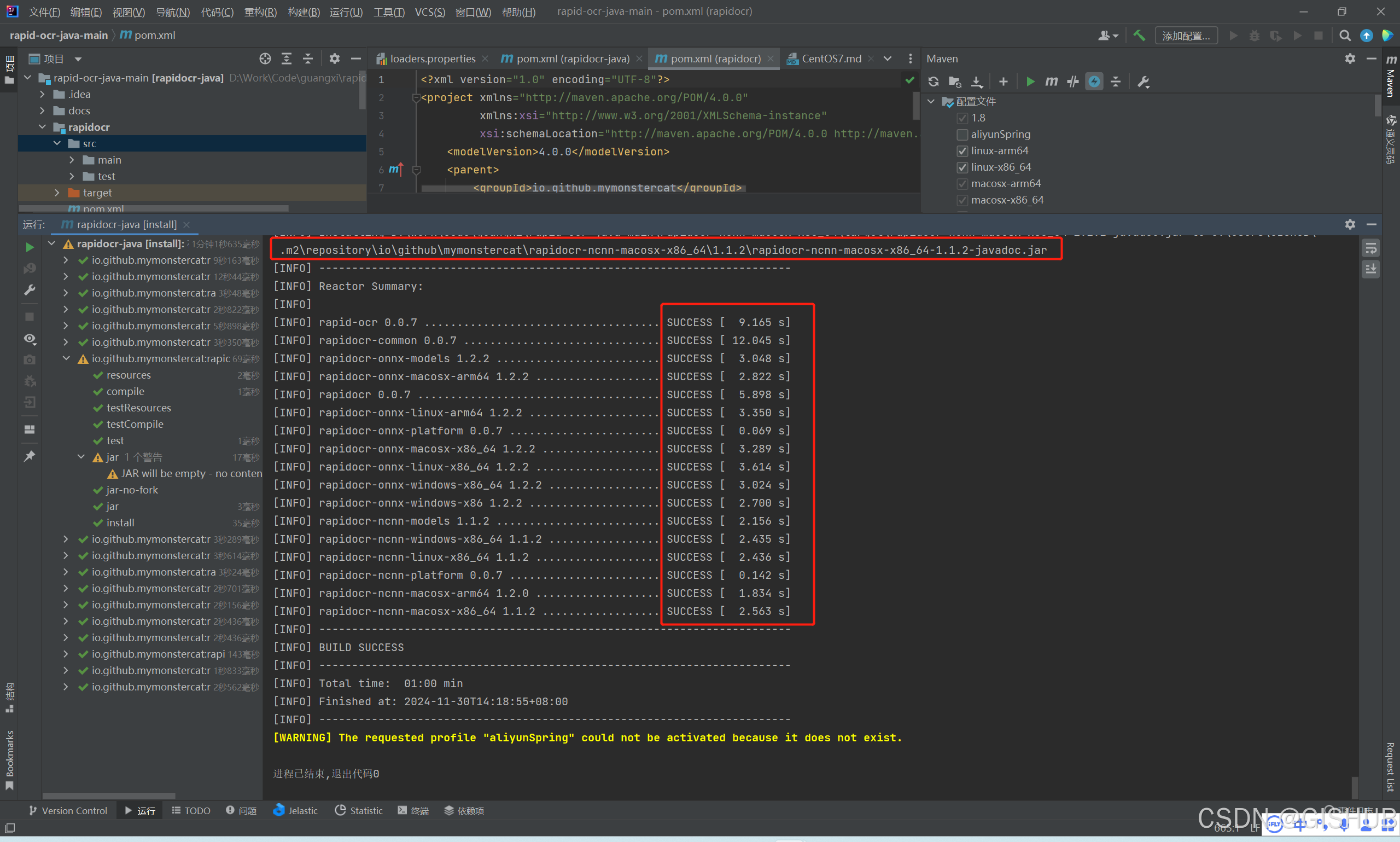Download sources in the Maven panel
Screen dimensions: 1400x842
tap(977, 81)
